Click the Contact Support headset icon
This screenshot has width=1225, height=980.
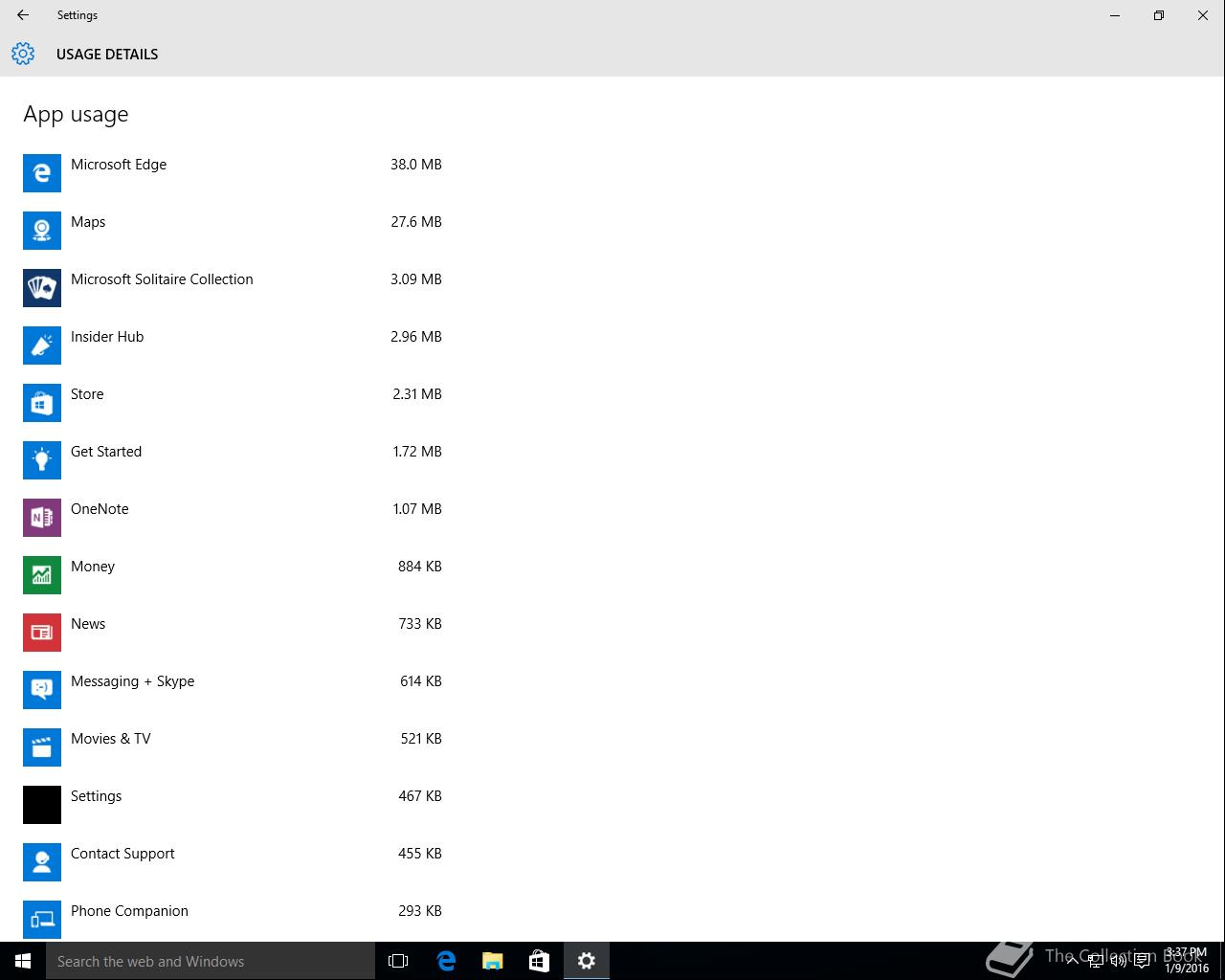pos(42,862)
